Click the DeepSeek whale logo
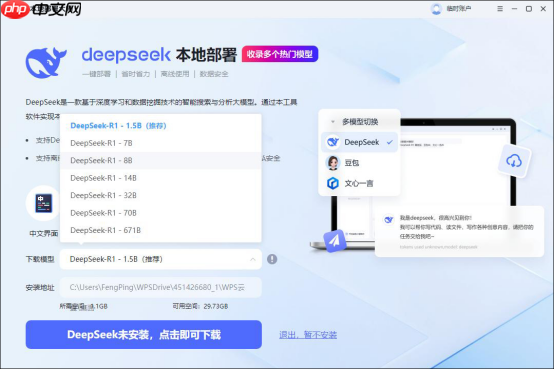 point(46,63)
